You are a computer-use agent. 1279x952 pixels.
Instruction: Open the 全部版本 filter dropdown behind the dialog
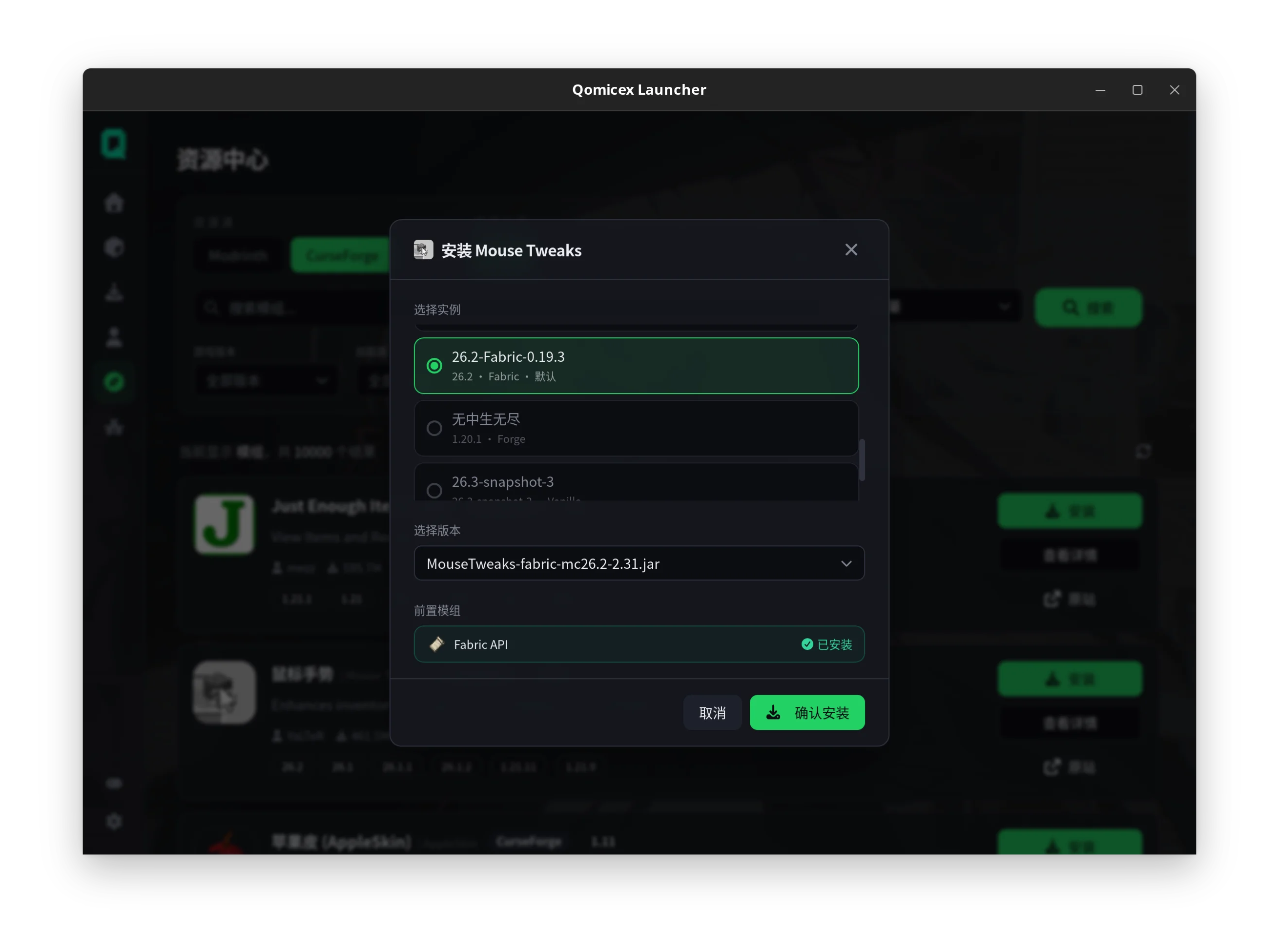tap(266, 380)
